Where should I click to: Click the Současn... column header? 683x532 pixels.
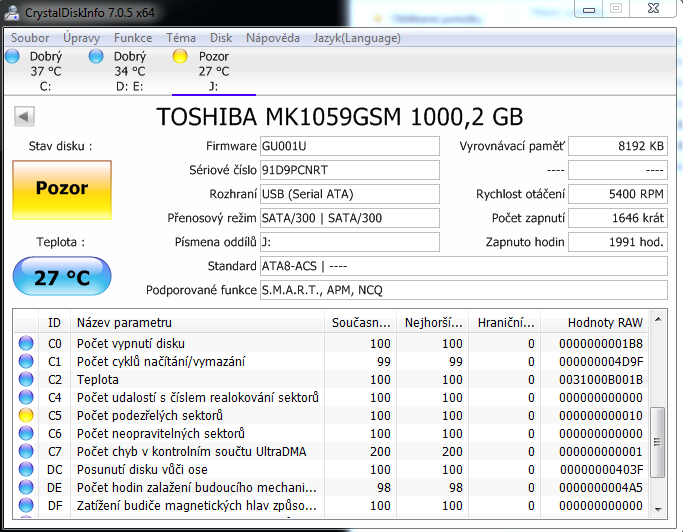(360, 322)
